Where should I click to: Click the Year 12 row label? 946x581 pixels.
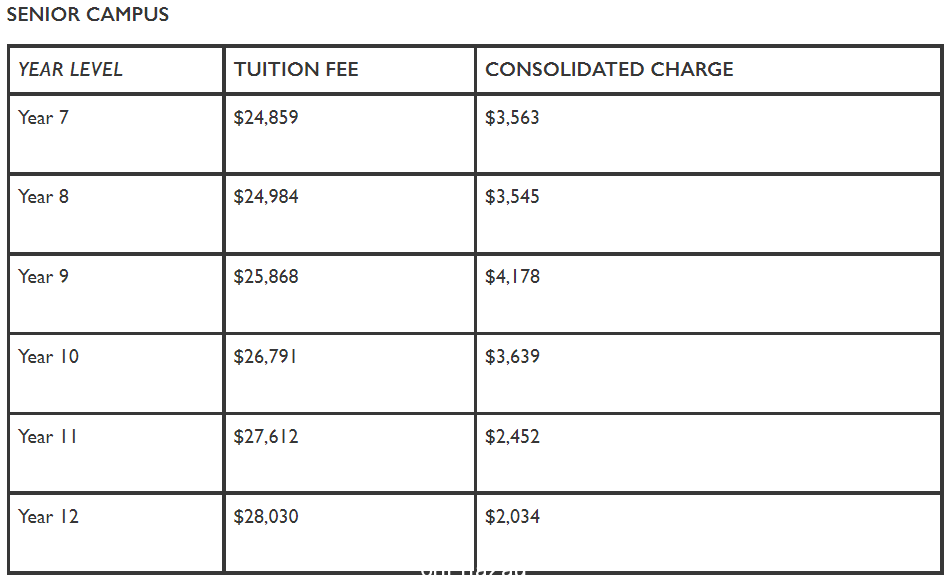(x=48, y=516)
